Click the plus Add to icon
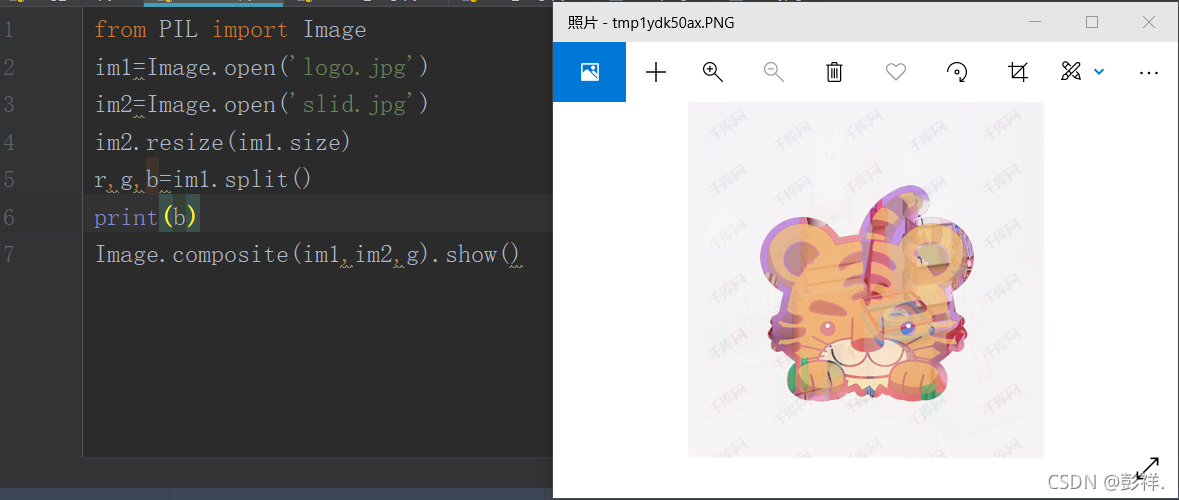Image resolution: width=1179 pixels, height=500 pixels. [x=656, y=72]
